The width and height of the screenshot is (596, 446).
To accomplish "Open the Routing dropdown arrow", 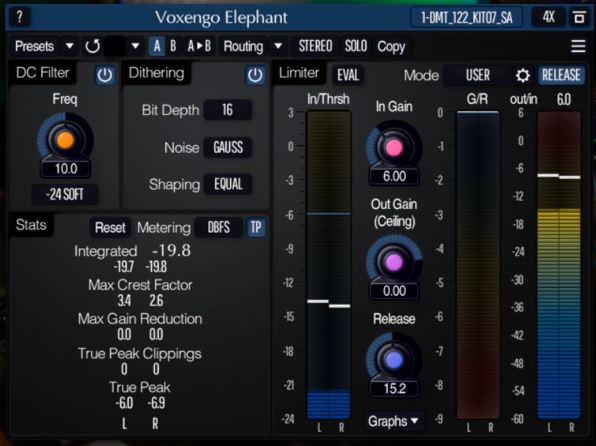I will [278, 46].
